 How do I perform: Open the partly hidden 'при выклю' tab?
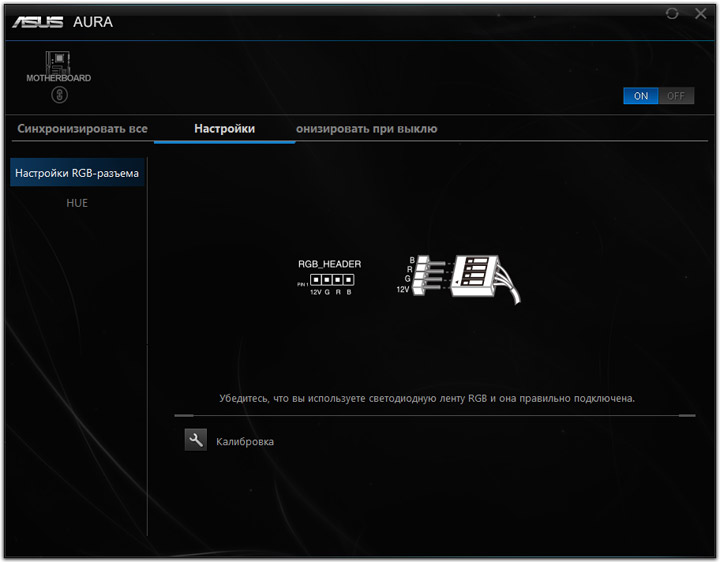[x=366, y=129]
